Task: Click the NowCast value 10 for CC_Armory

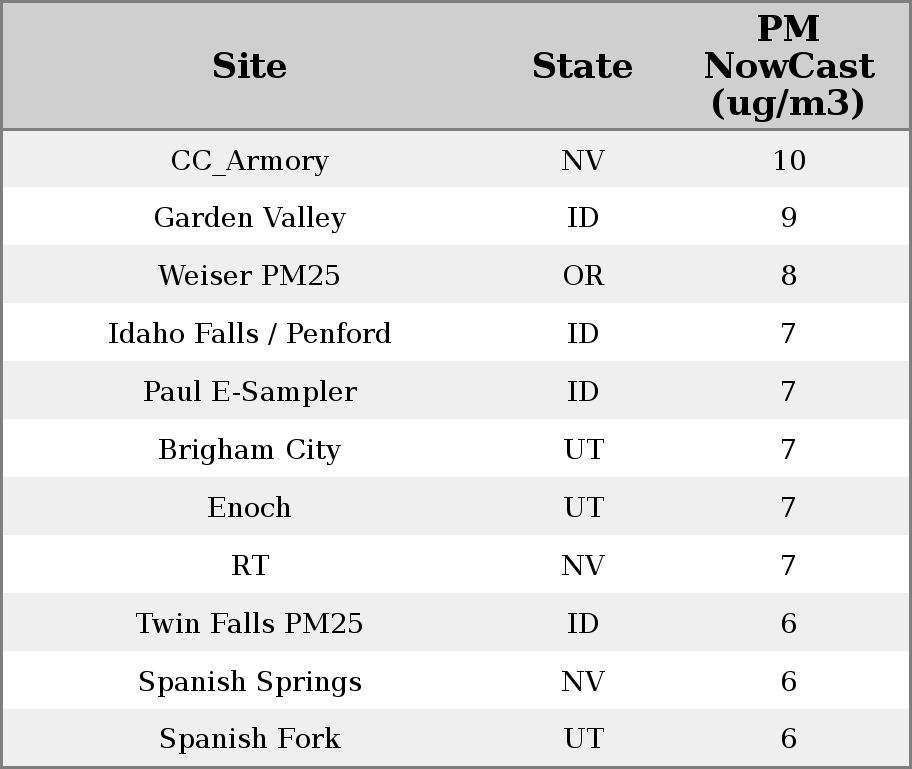Action: (x=788, y=161)
